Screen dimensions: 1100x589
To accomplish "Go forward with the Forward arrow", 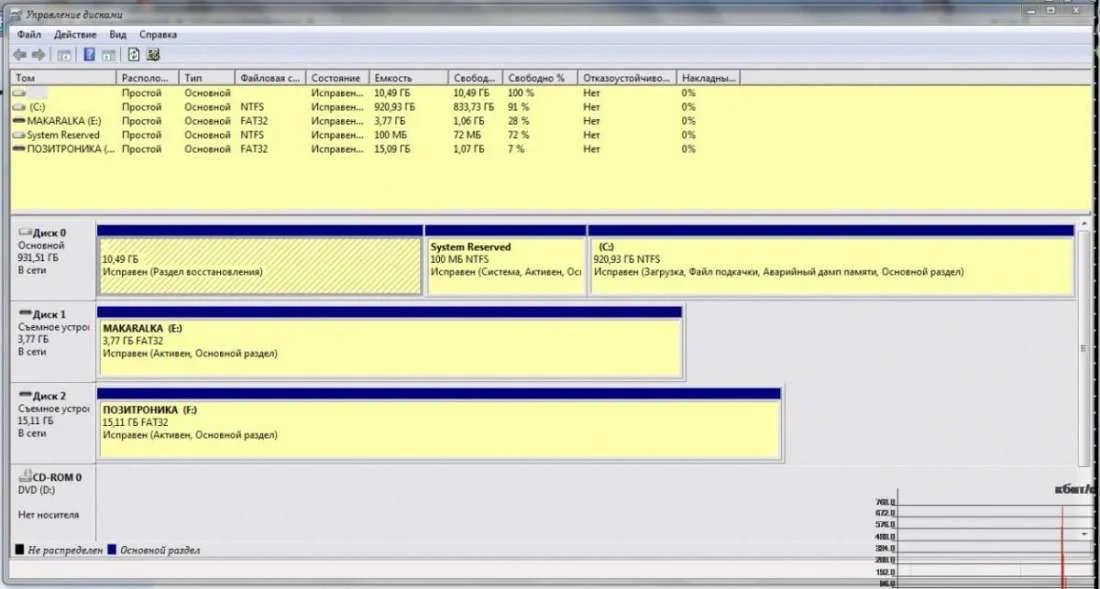I will pyautogui.click(x=39, y=55).
